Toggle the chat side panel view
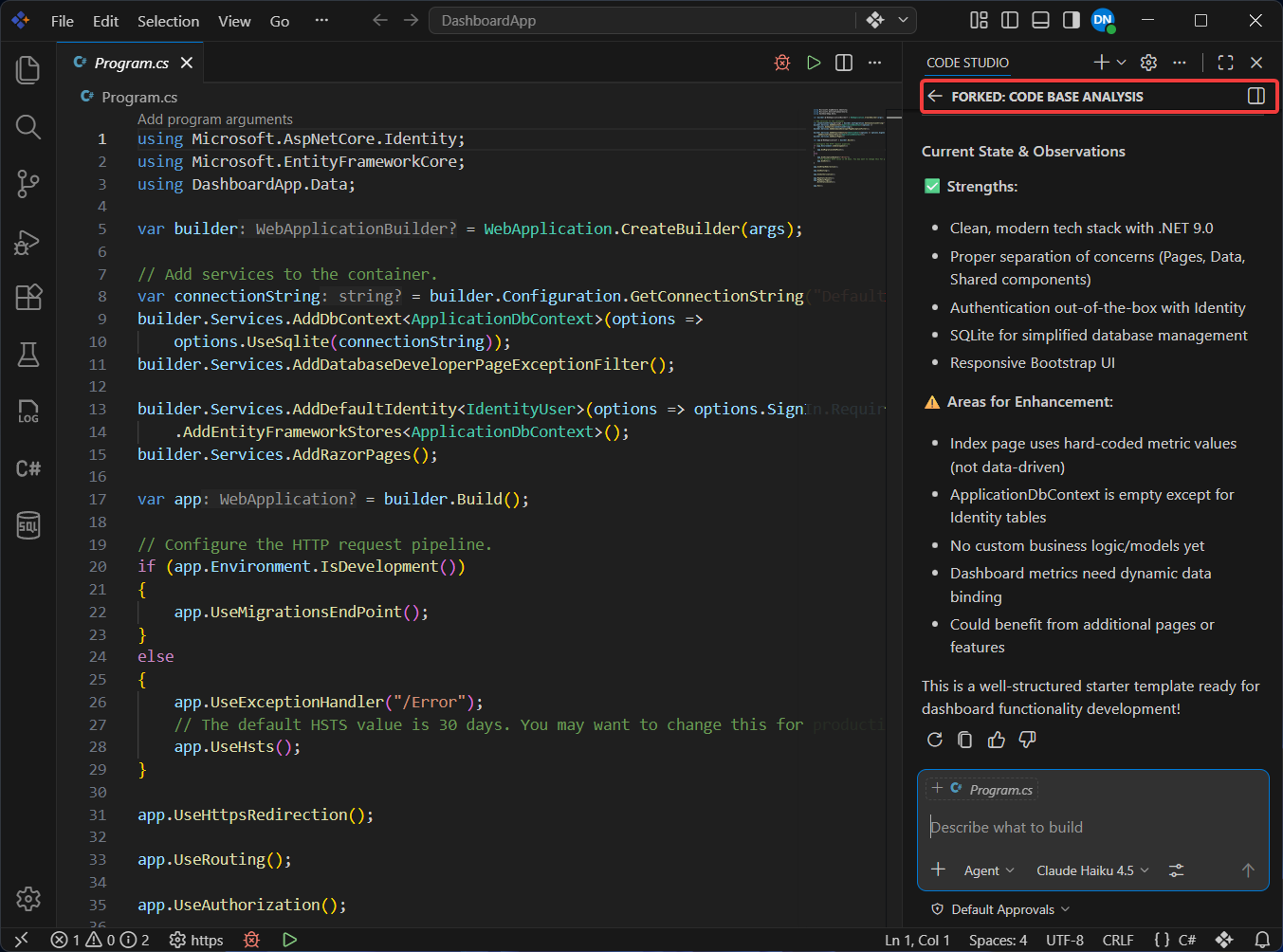This screenshot has width=1283, height=952. (1256, 96)
